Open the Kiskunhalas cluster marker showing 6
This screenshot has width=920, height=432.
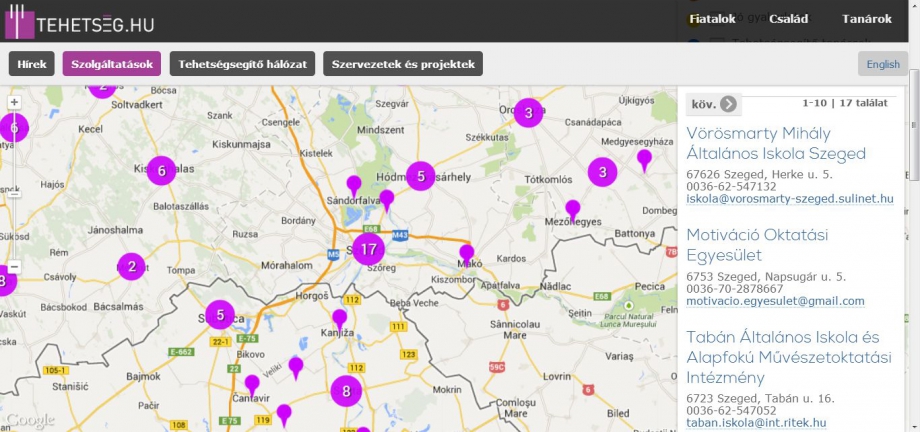161,171
